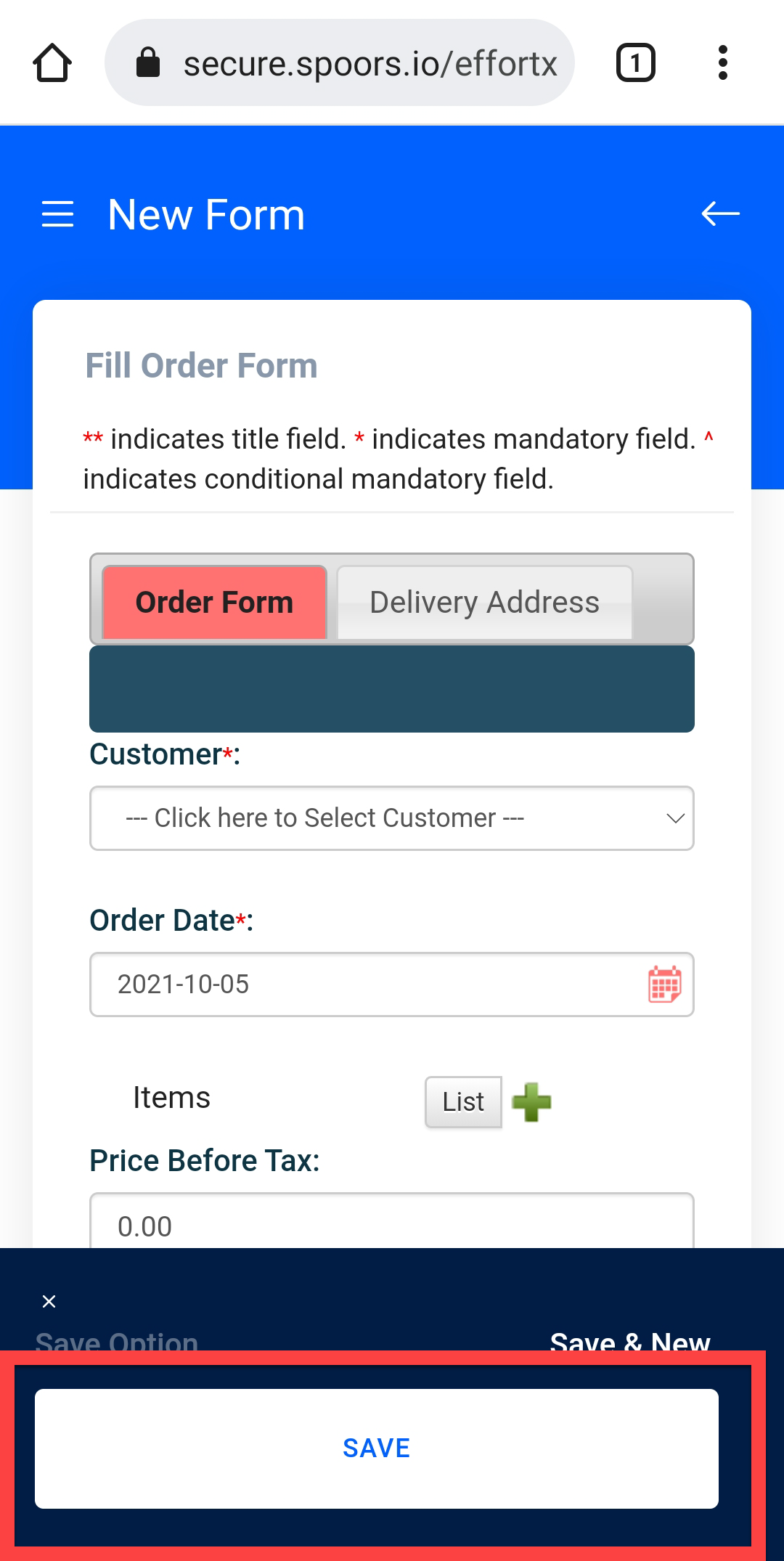Image resolution: width=784 pixels, height=1561 pixels.
Task: Tap the site security lock icon
Action: [x=148, y=62]
